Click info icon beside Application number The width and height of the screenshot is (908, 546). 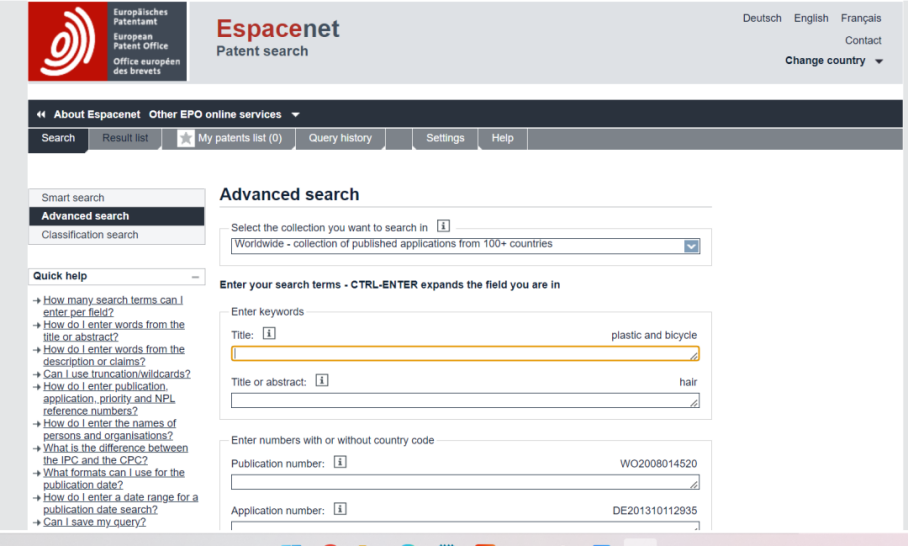tap(340, 509)
